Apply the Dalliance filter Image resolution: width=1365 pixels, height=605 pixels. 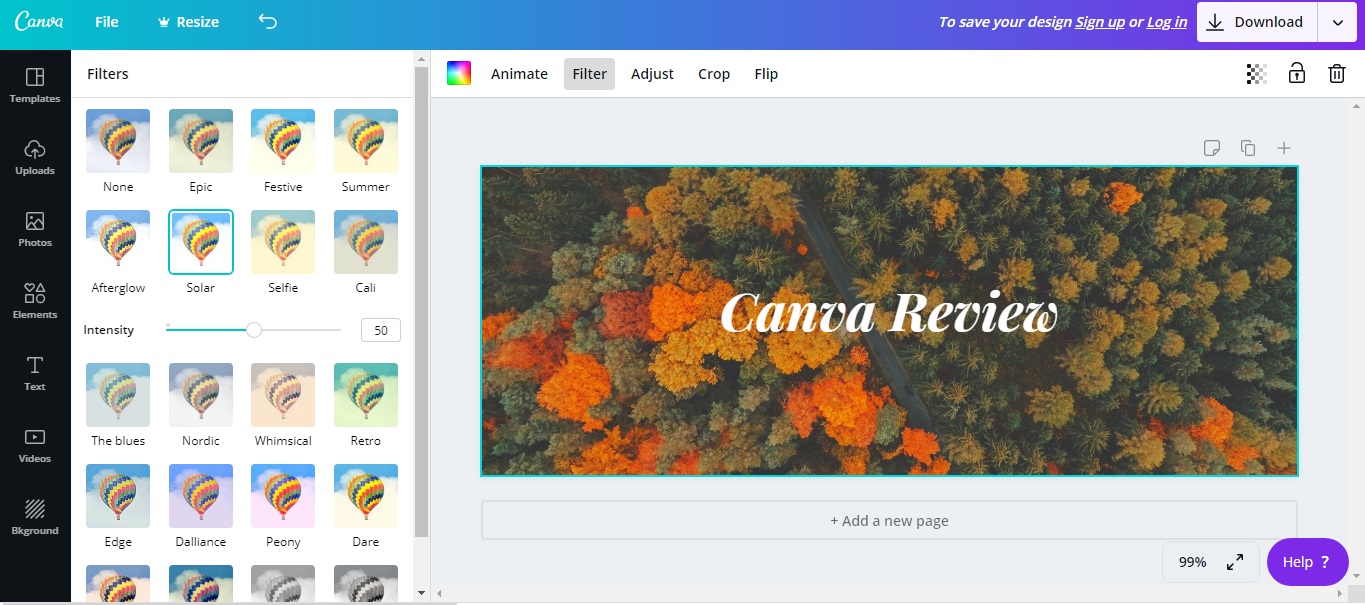pos(201,496)
